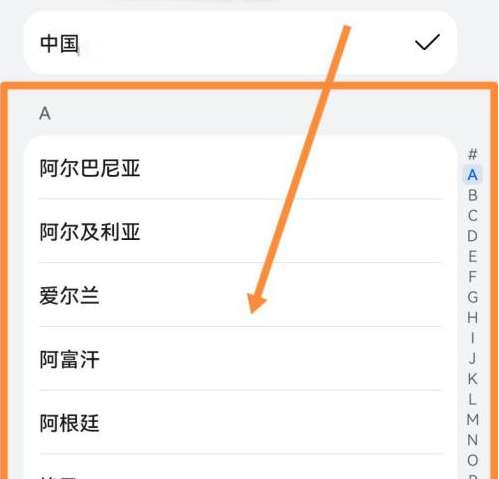Go to letter H in alphabet index
The width and height of the screenshot is (499, 479).
[x=472, y=318]
